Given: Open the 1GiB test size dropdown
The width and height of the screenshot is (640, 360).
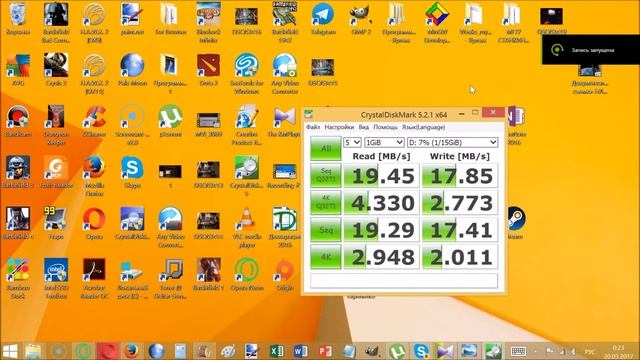Looking at the screenshot, I should click(x=384, y=142).
